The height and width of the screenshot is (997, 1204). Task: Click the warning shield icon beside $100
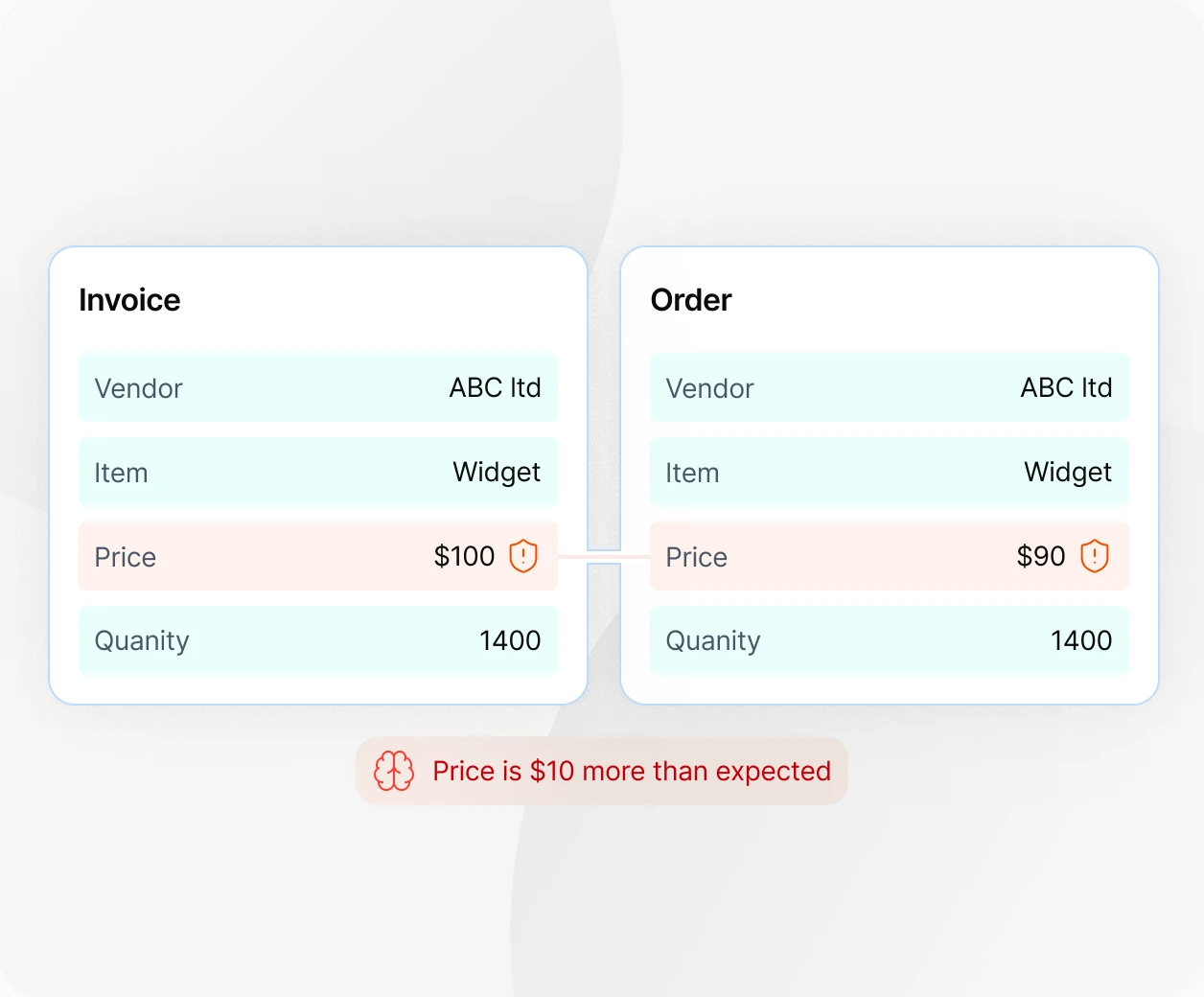pyautogui.click(x=523, y=556)
